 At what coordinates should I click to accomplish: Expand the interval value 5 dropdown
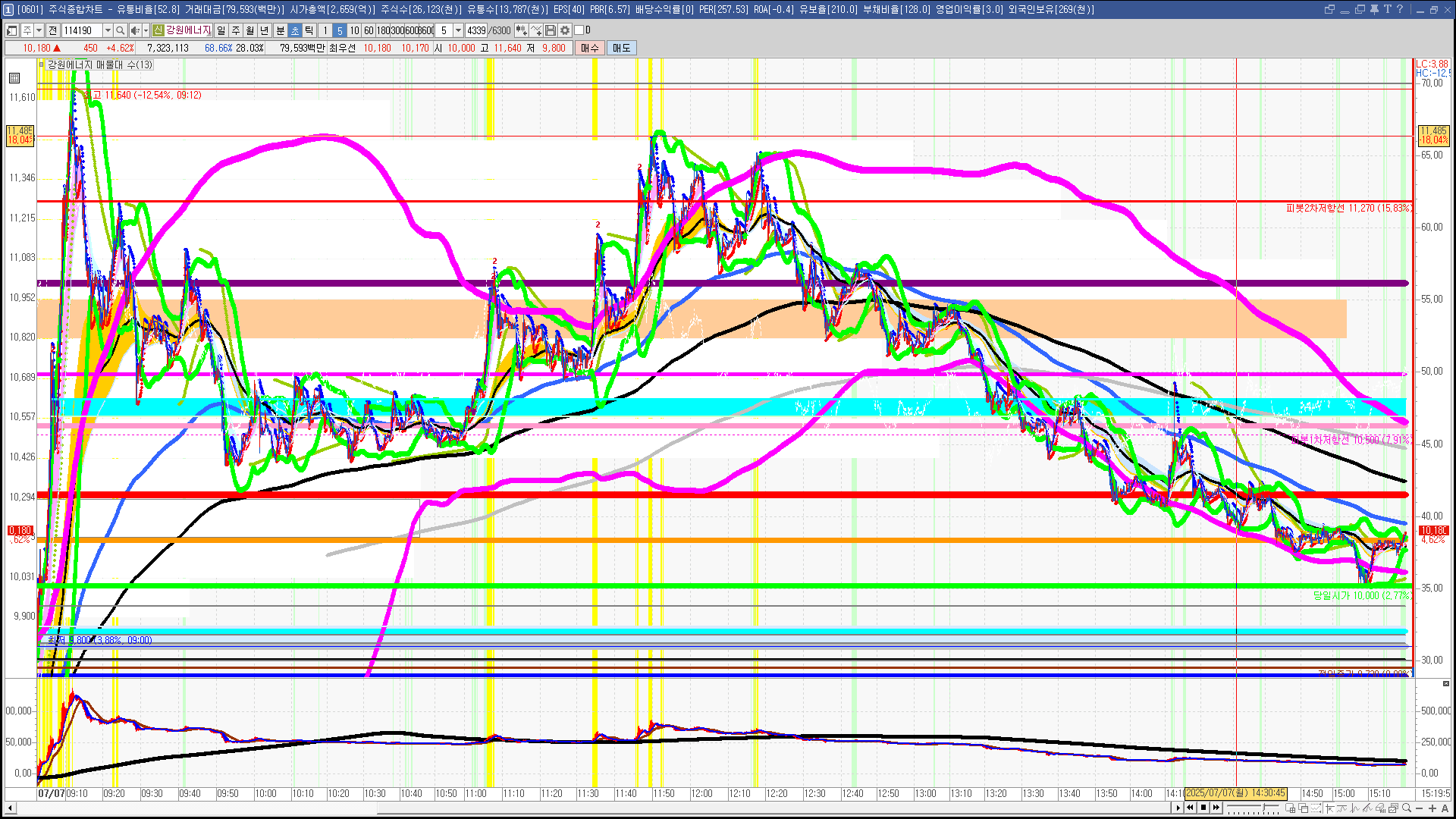(458, 30)
